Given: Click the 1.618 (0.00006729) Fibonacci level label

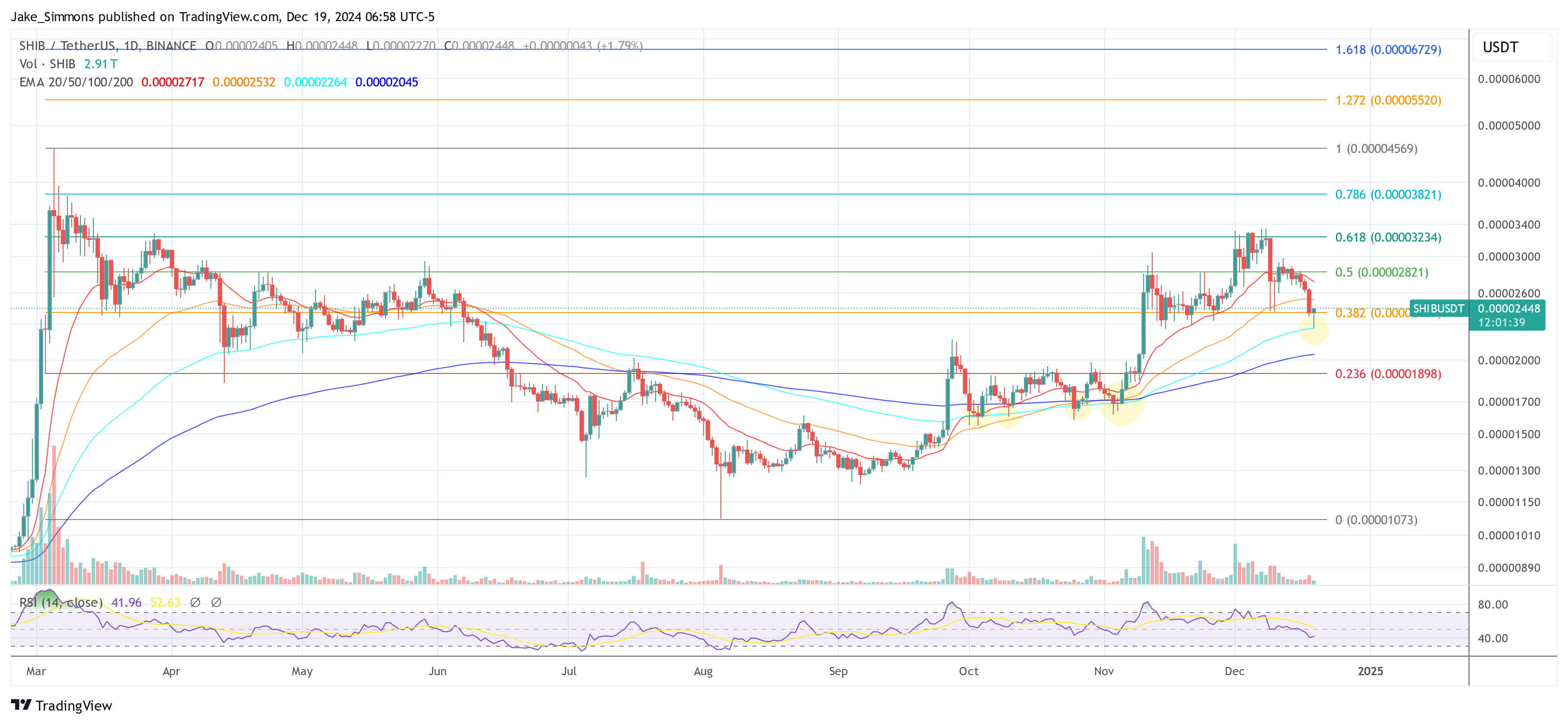Looking at the screenshot, I should coord(1388,50).
